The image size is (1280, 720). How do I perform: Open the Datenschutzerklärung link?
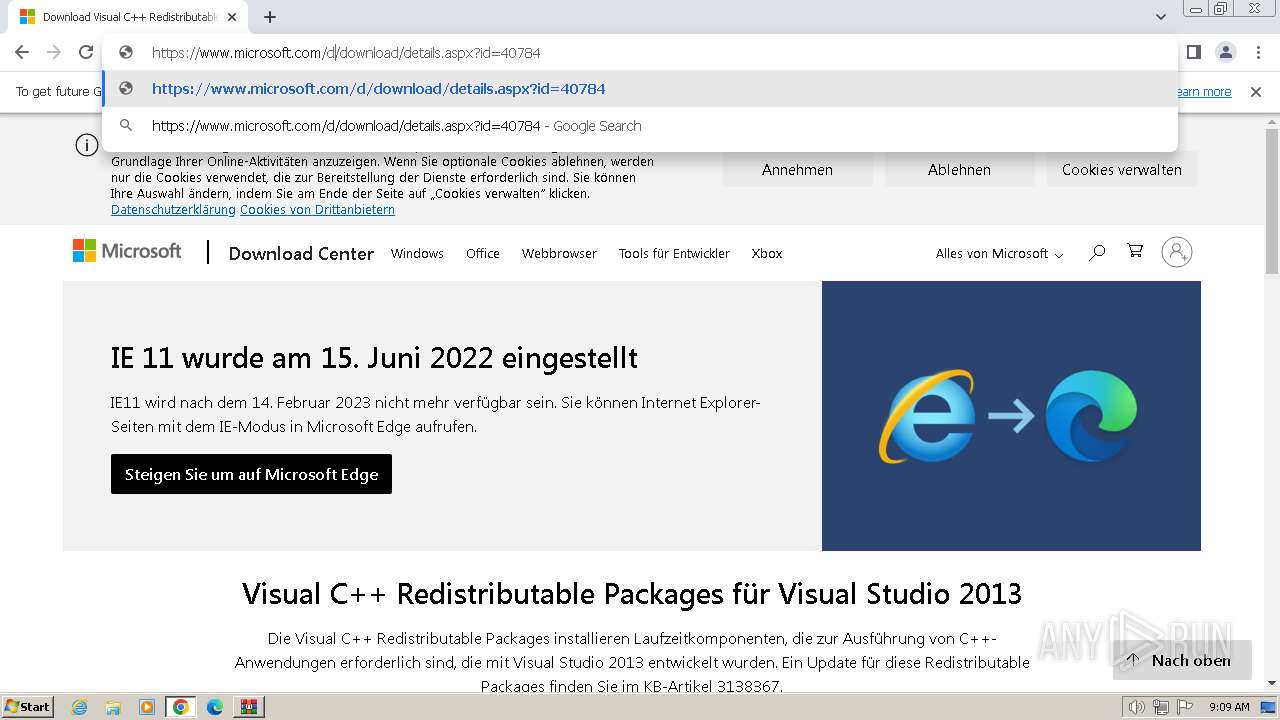coord(173,210)
